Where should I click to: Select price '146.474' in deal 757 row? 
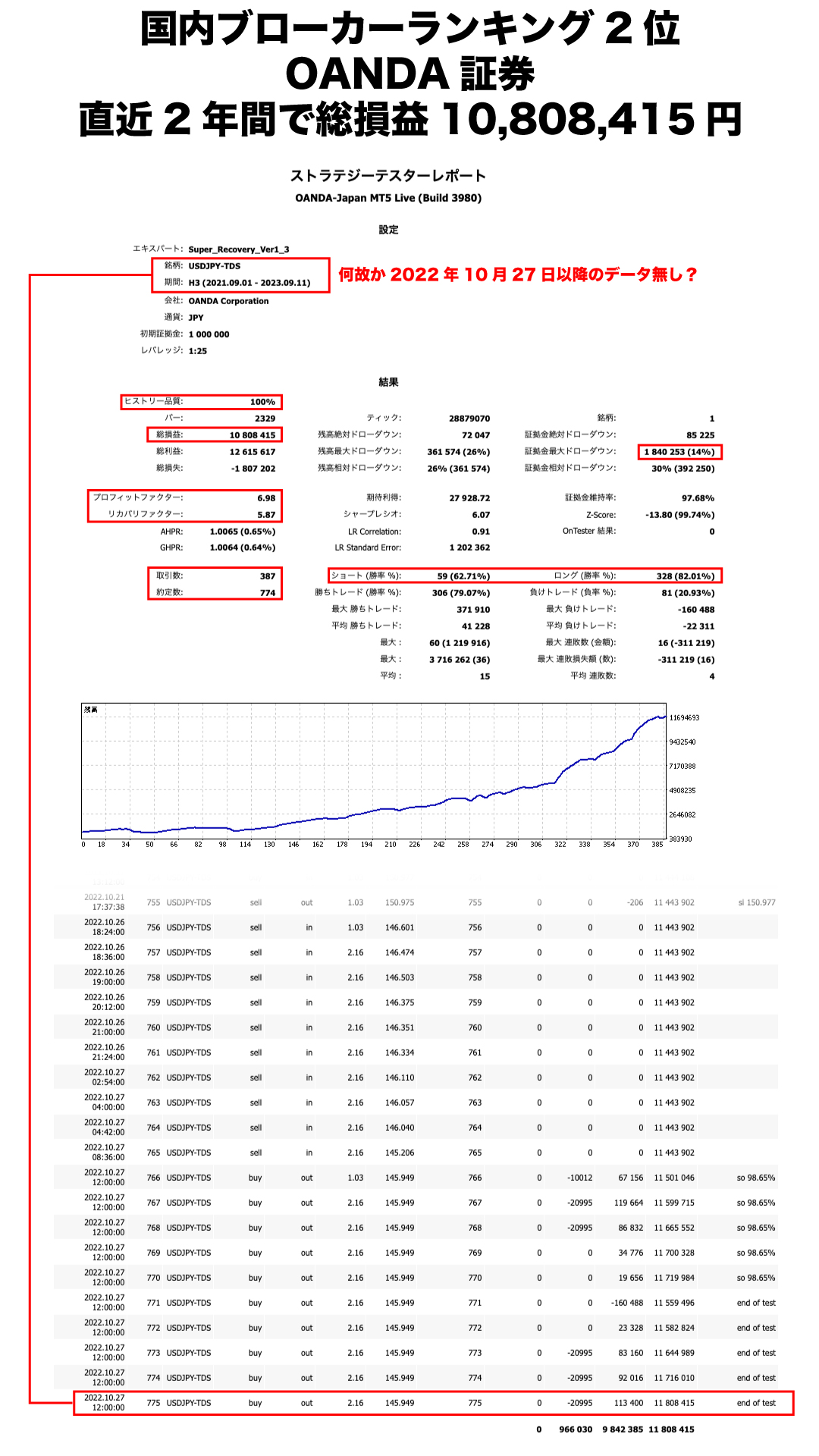coord(400,952)
